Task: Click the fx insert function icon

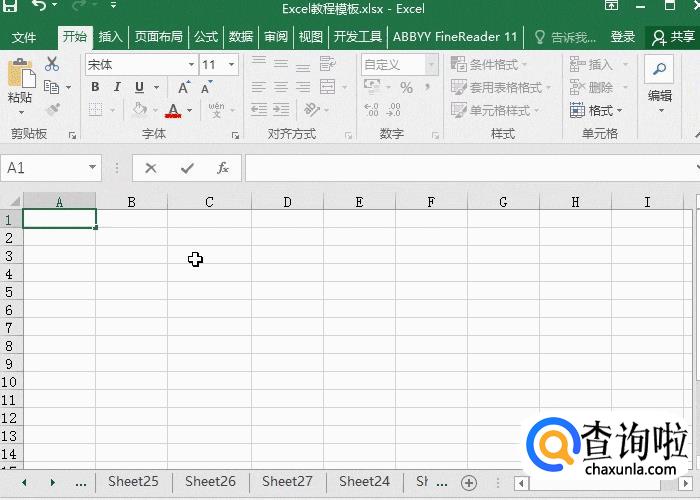Action: coord(223,168)
